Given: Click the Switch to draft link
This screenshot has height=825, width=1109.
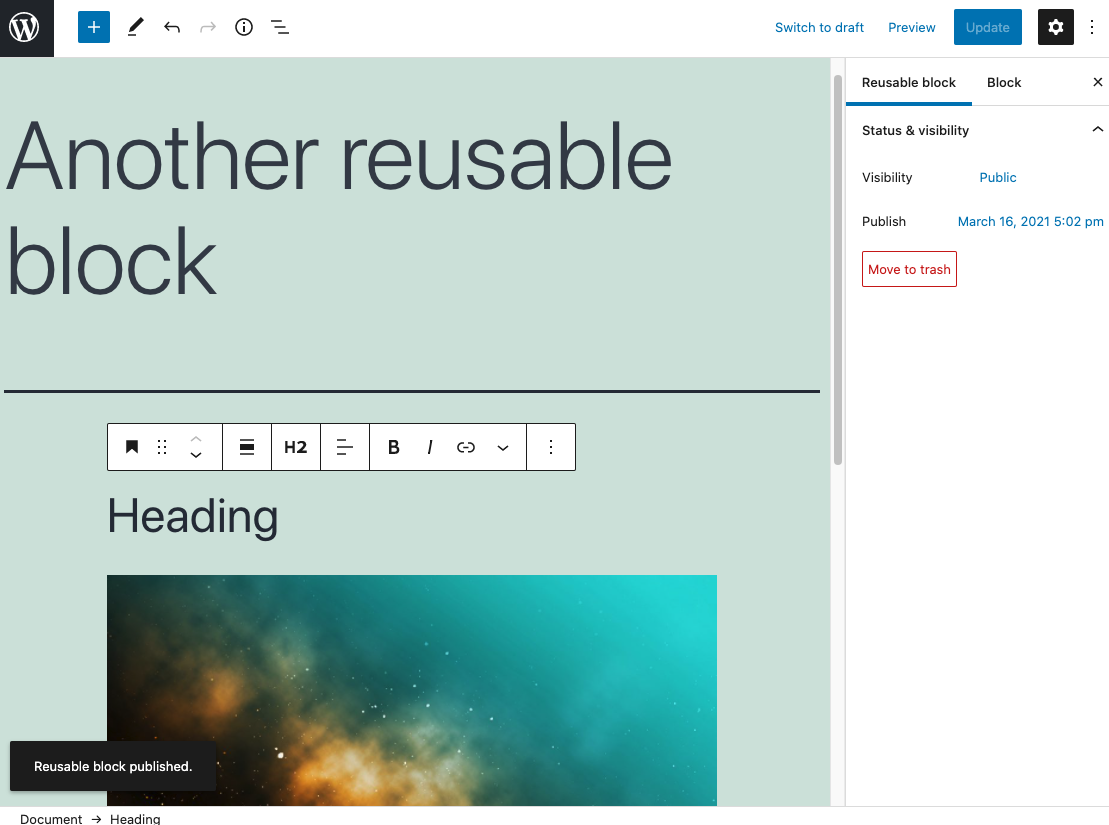Looking at the screenshot, I should [x=819, y=27].
